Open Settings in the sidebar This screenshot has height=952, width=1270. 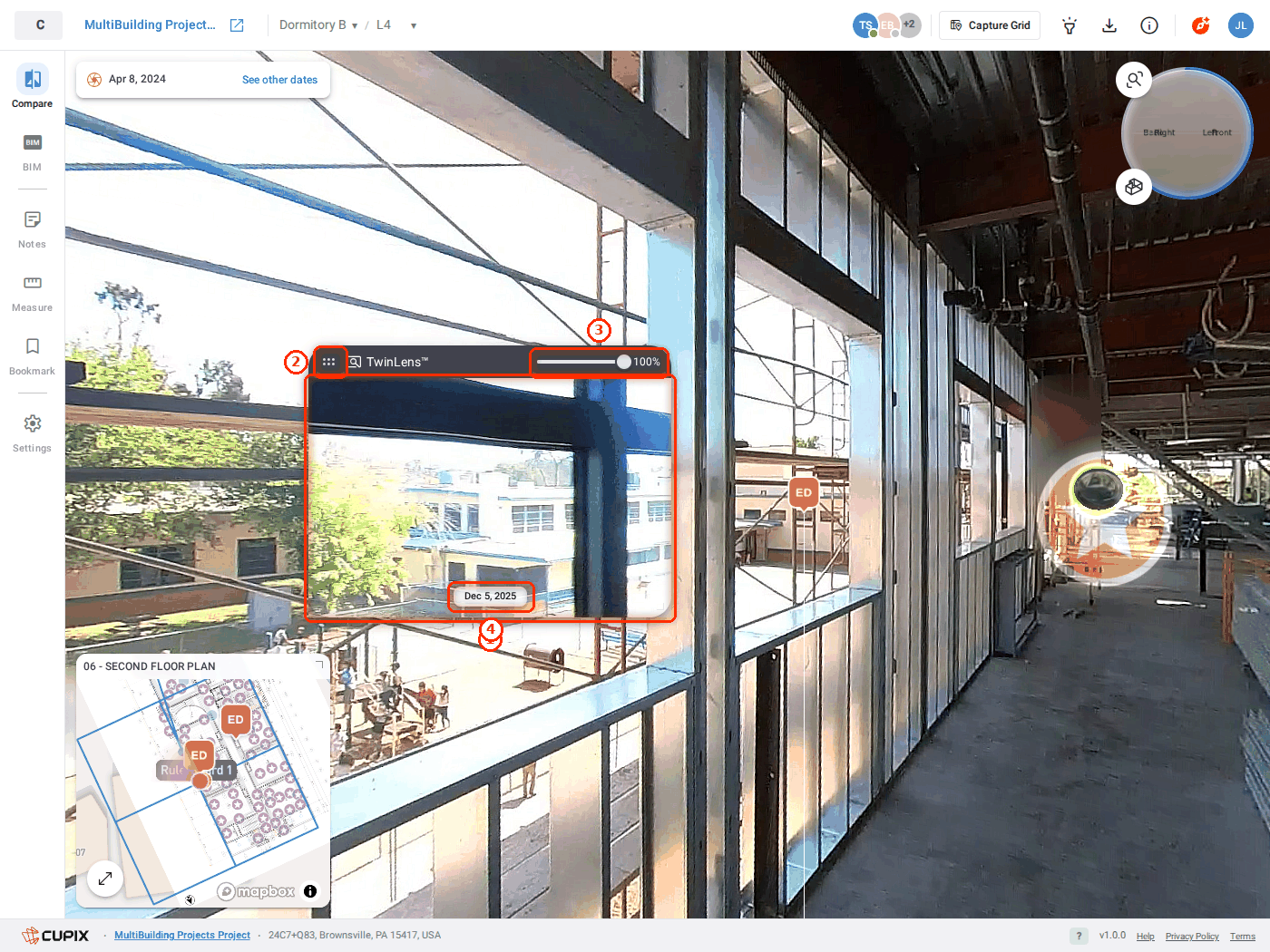[x=32, y=433]
